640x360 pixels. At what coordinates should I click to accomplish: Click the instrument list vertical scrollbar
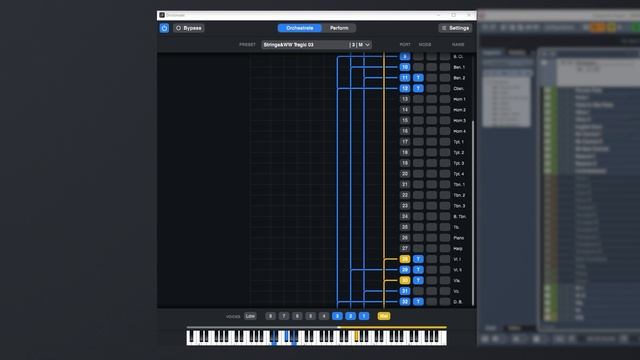click(x=473, y=212)
